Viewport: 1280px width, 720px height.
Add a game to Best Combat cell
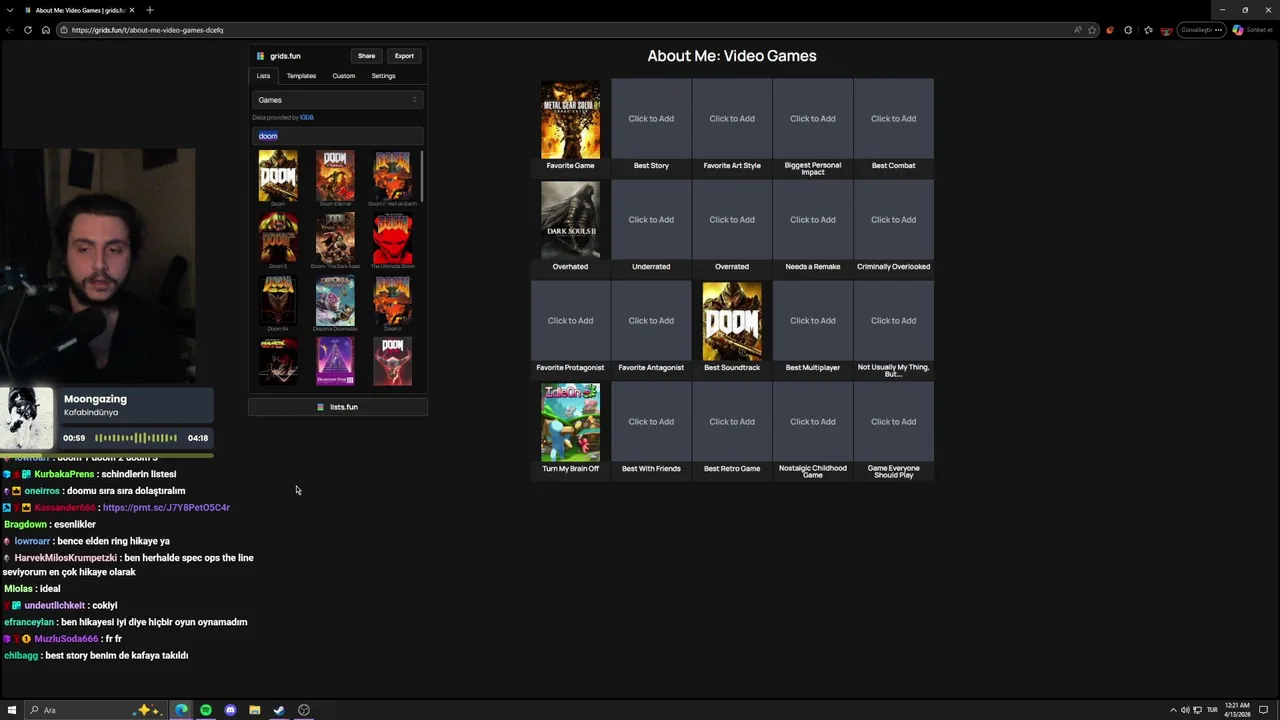pos(893,119)
